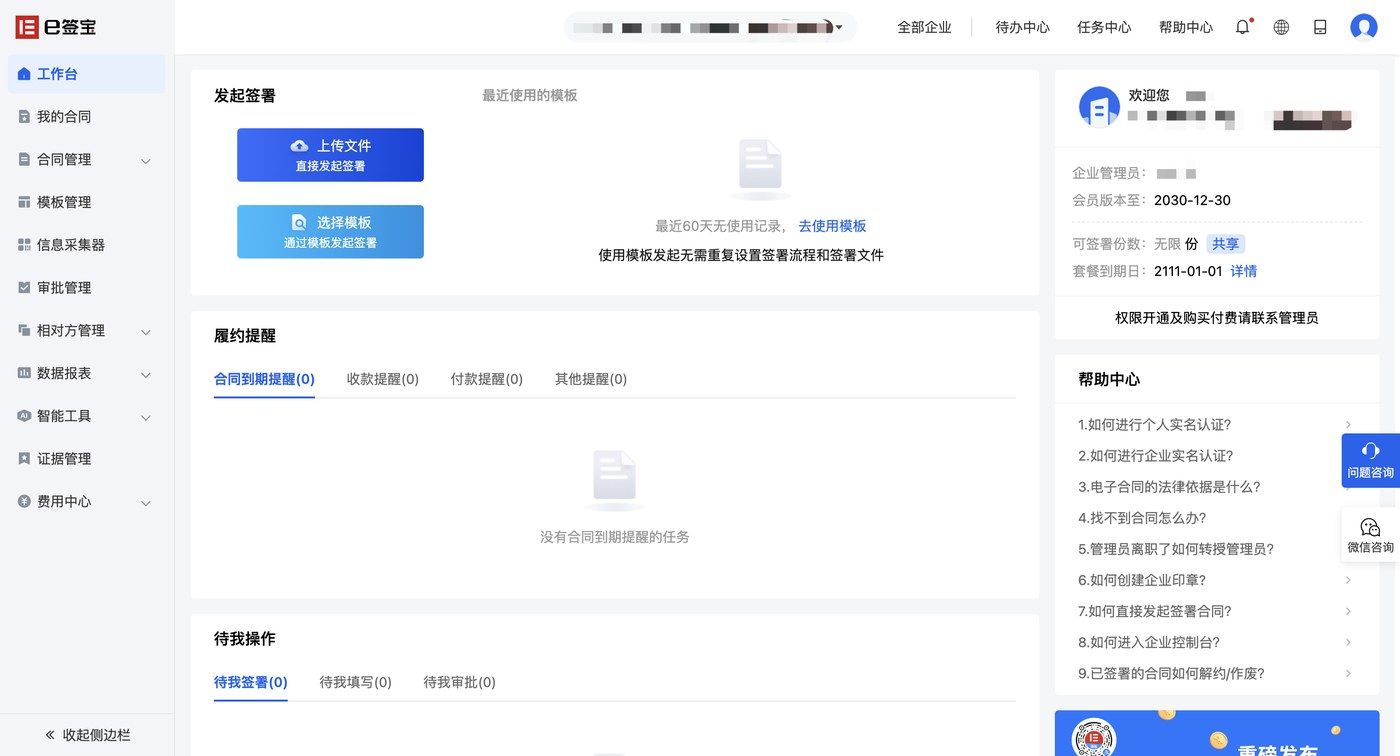
Task: Open help item 已签署的合同如何解约/作废
Action: [x=1171, y=673]
